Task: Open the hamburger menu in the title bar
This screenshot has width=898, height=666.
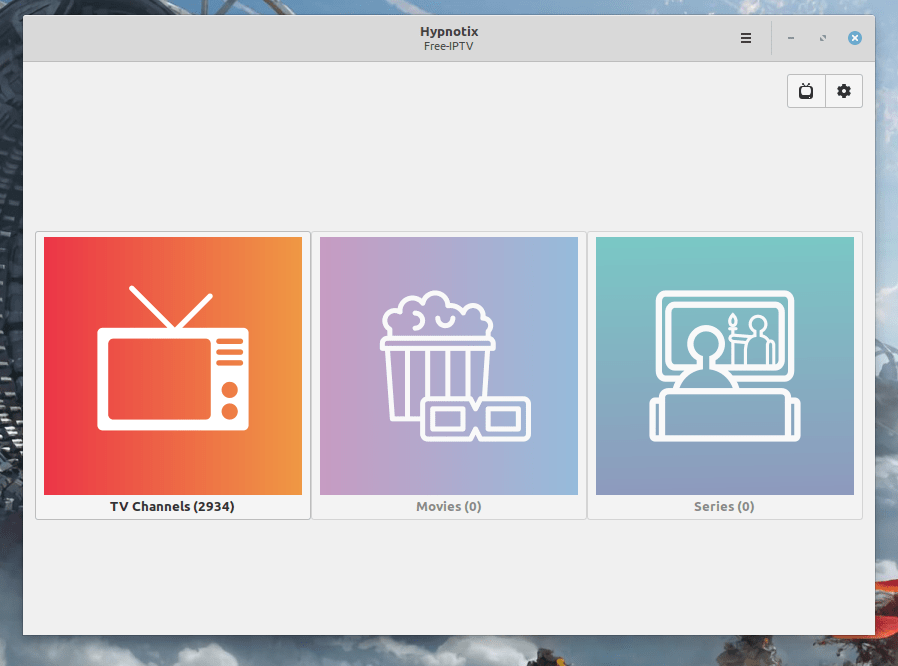Action: (x=746, y=38)
